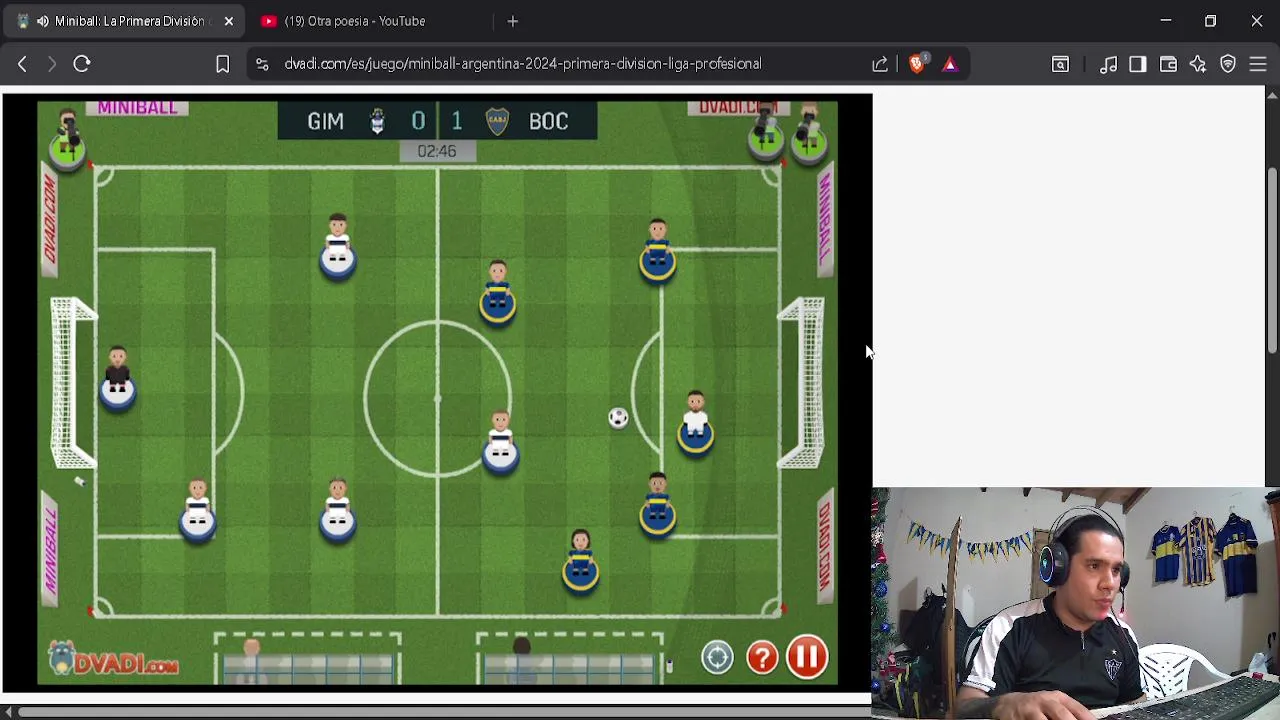Image resolution: width=1280 pixels, height=720 pixels.
Task: Share this page via share icon
Action: (880, 64)
